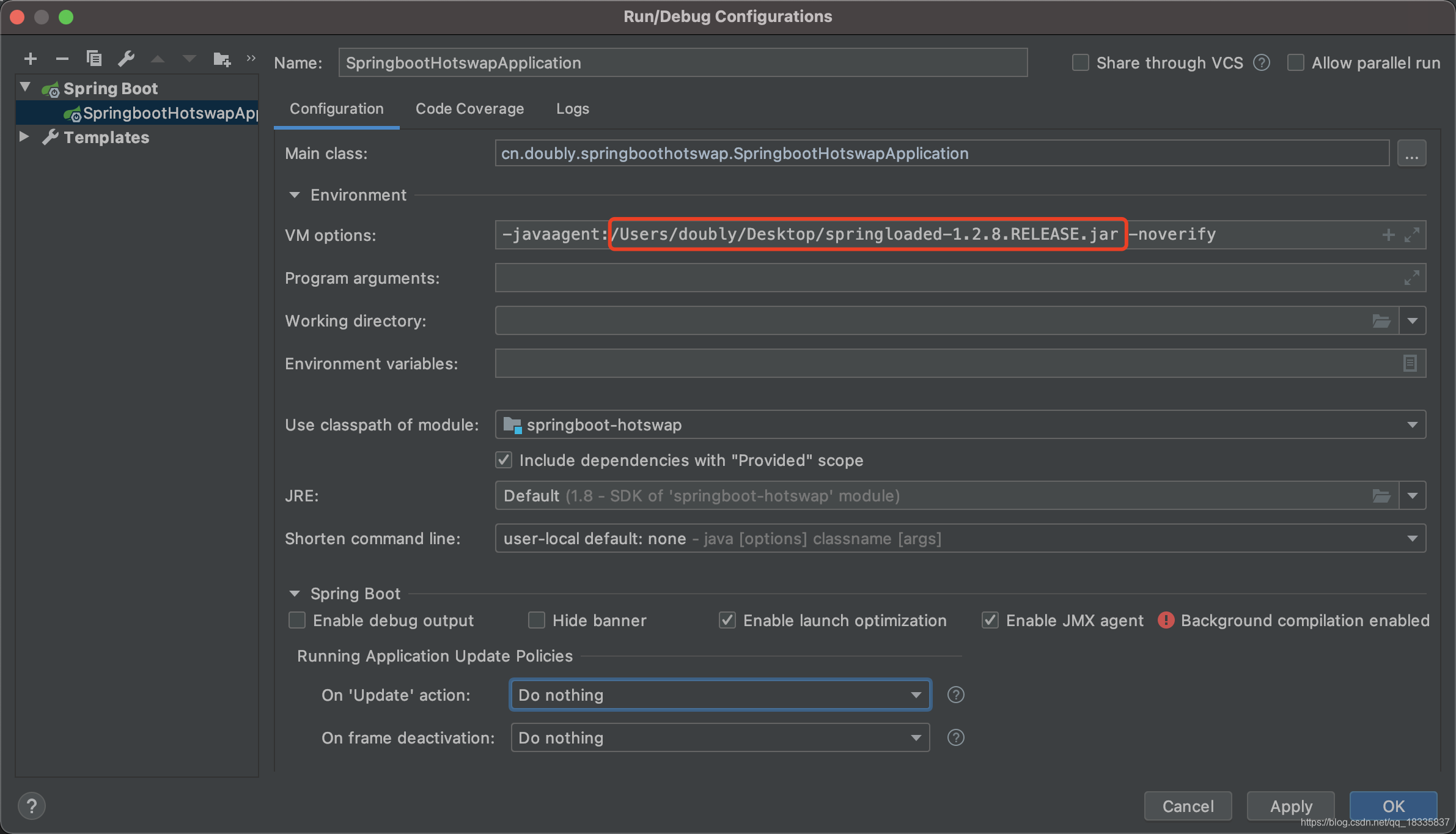Click help icon next to 'Update' action
Screen dimensions: 1456x834
coord(955,695)
